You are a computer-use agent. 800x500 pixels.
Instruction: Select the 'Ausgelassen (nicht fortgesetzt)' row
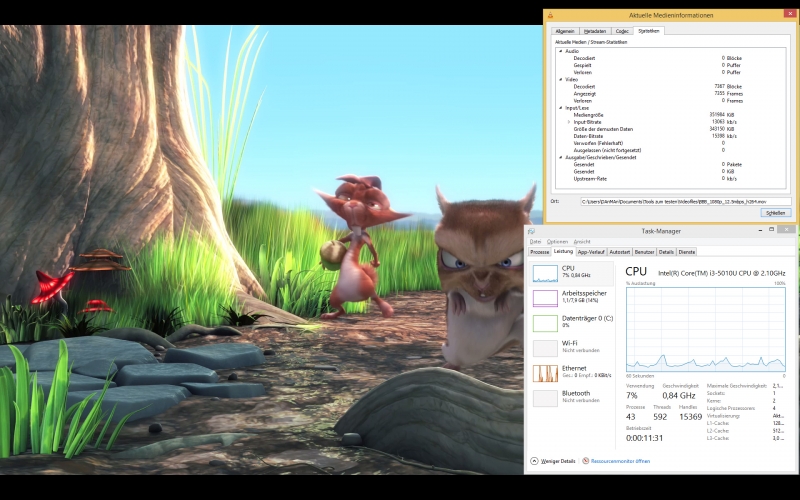click(x=672, y=151)
